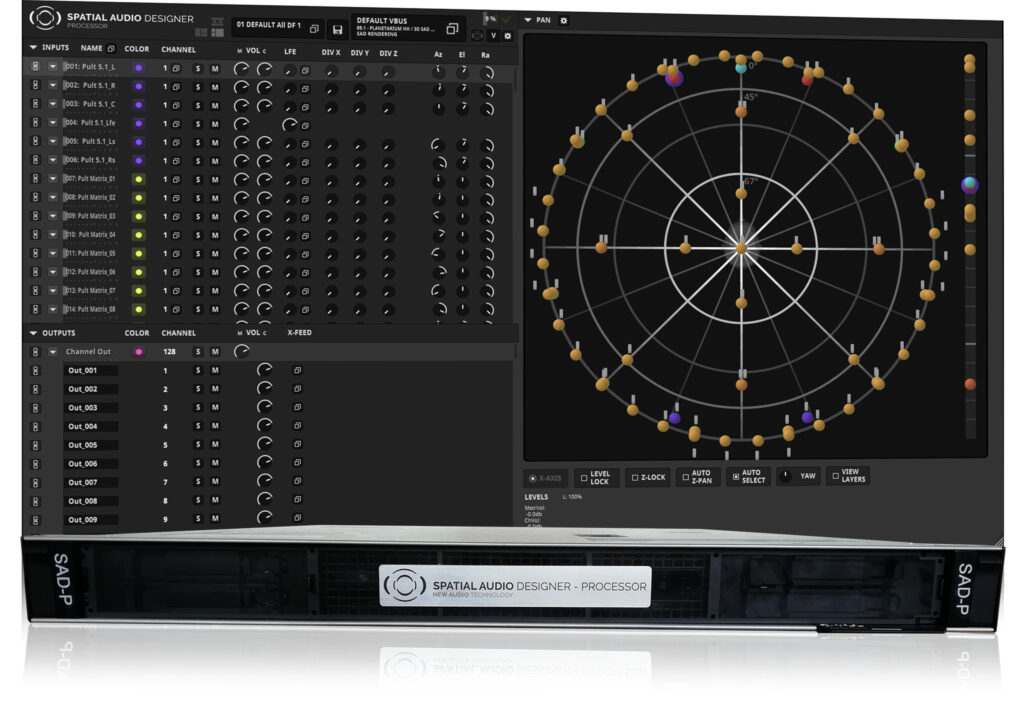The image size is (1024, 704).
Task: Select the Out_006 name field
Action: (91, 464)
